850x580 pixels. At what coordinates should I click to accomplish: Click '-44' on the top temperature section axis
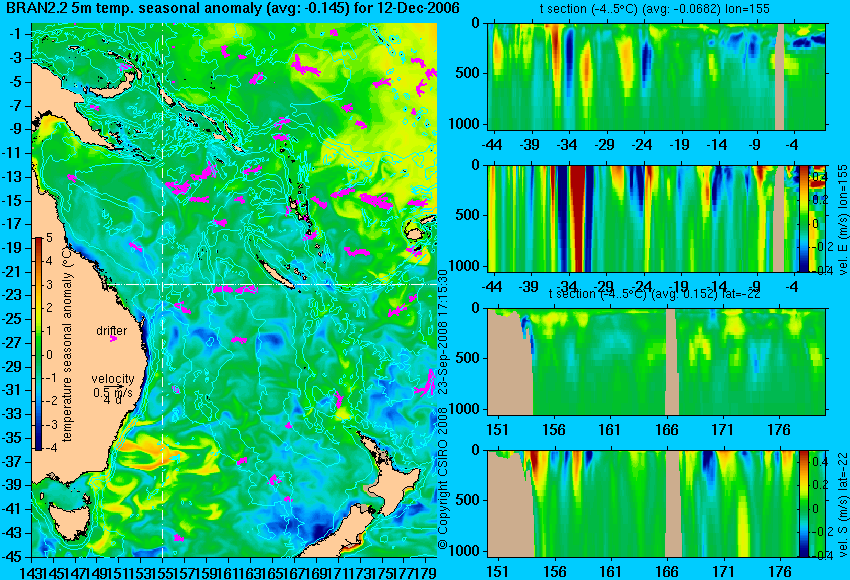[492, 145]
